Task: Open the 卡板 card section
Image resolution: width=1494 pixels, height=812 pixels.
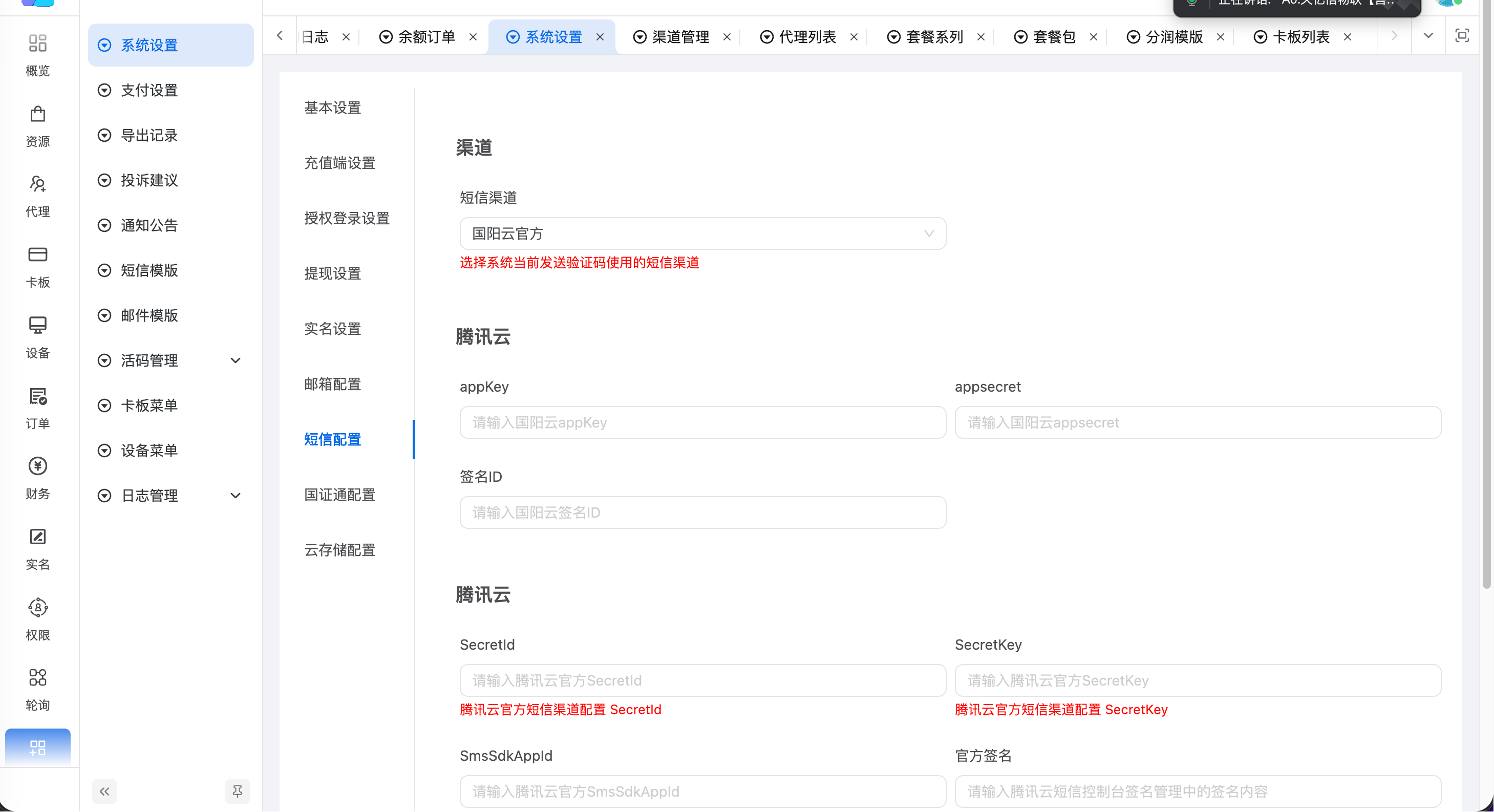Action: pos(38,267)
